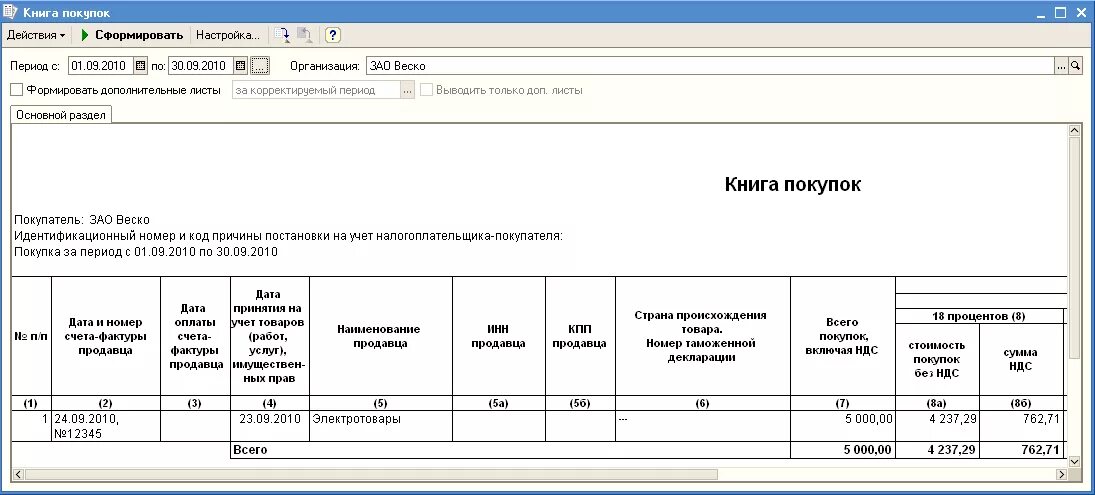Click the horizontal scrollbar left arrow
The height and width of the screenshot is (495, 1095).
pyautogui.click(x=17, y=474)
